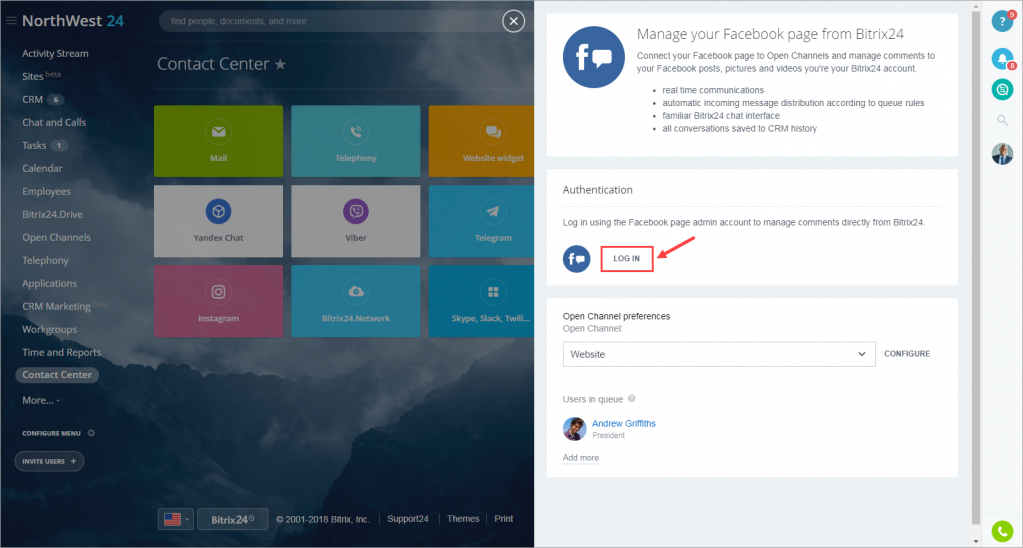This screenshot has height=548, width=1023.
Task: Click the Support24 footer link
Action: [408, 519]
